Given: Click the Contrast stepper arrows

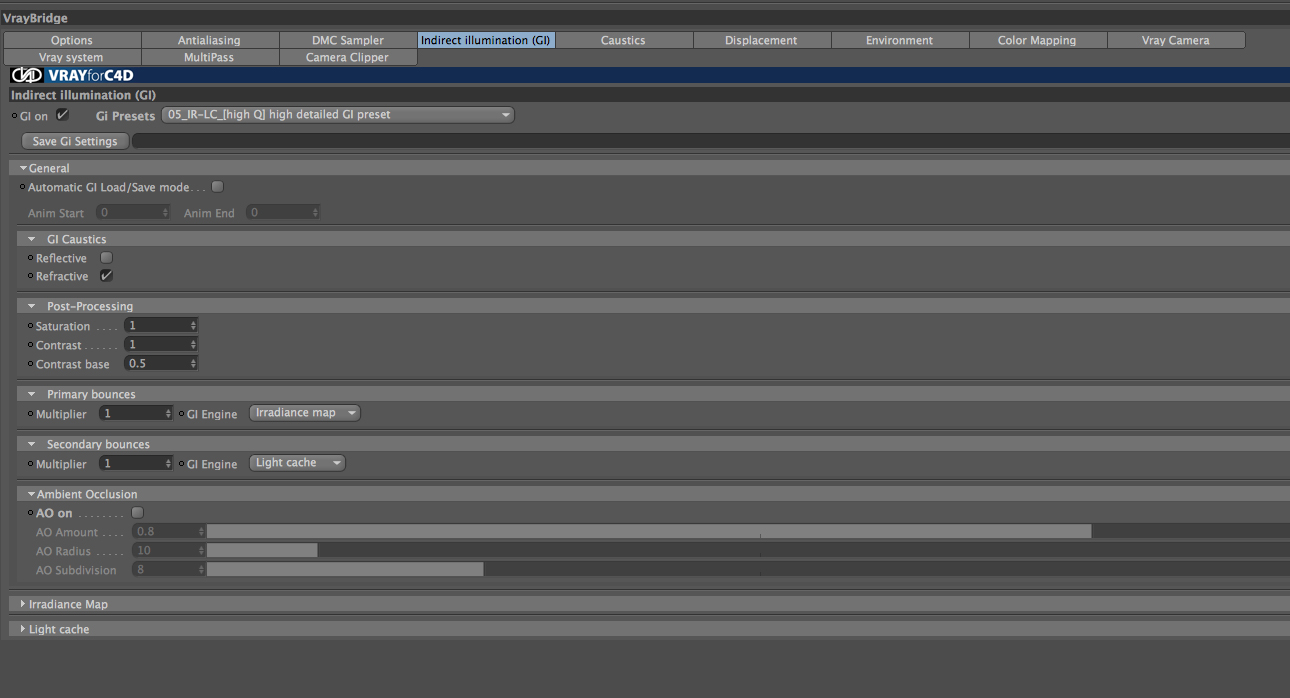Looking at the screenshot, I should tap(194, 344).
